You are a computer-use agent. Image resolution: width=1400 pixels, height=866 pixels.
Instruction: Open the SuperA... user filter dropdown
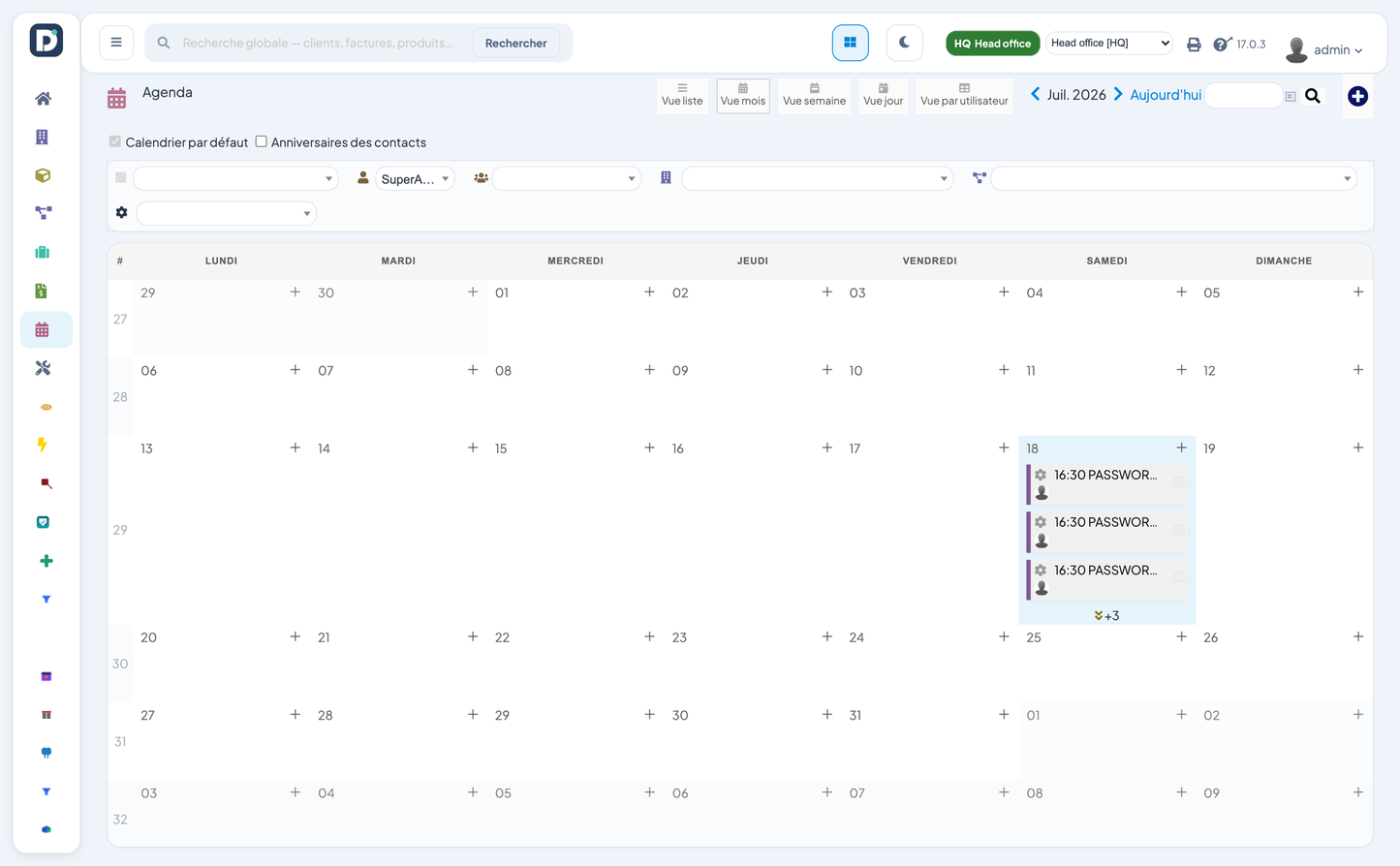415,178
